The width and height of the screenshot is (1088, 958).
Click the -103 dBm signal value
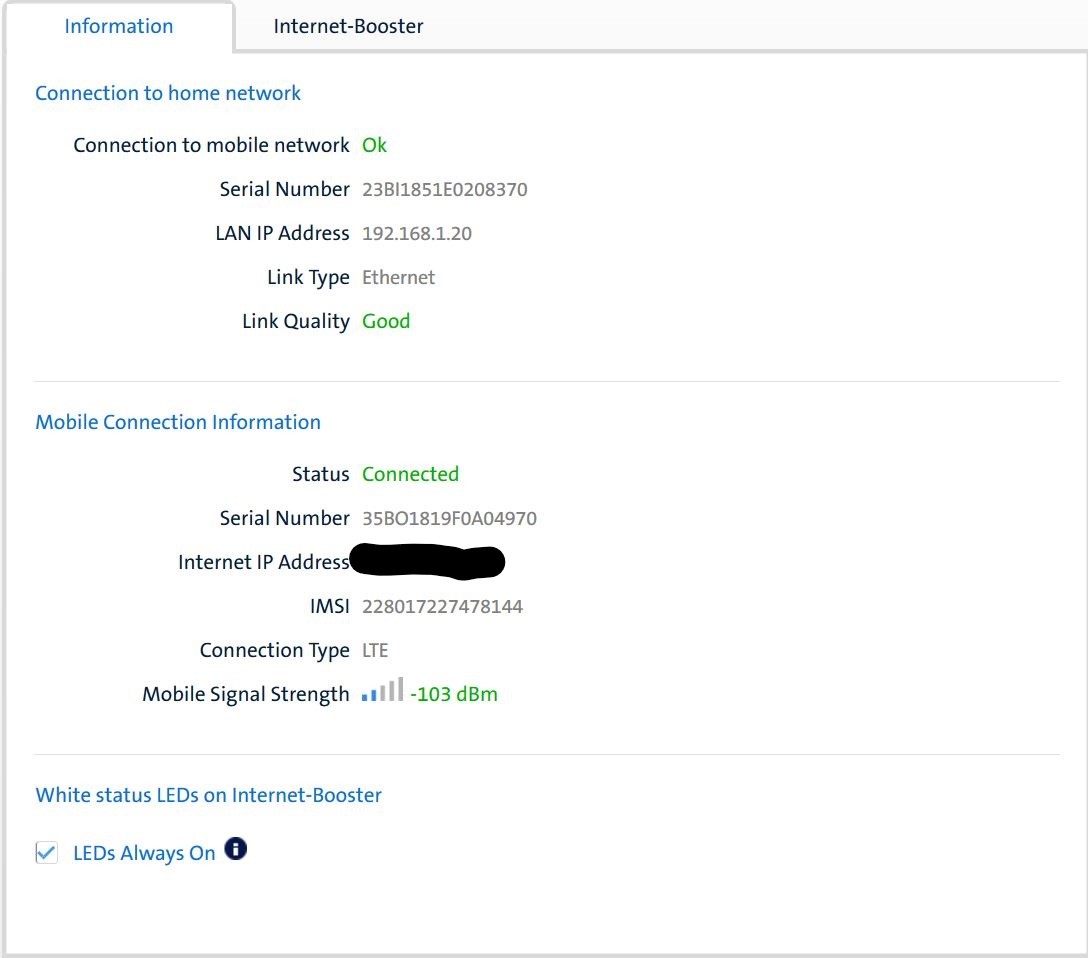point(453,694)
